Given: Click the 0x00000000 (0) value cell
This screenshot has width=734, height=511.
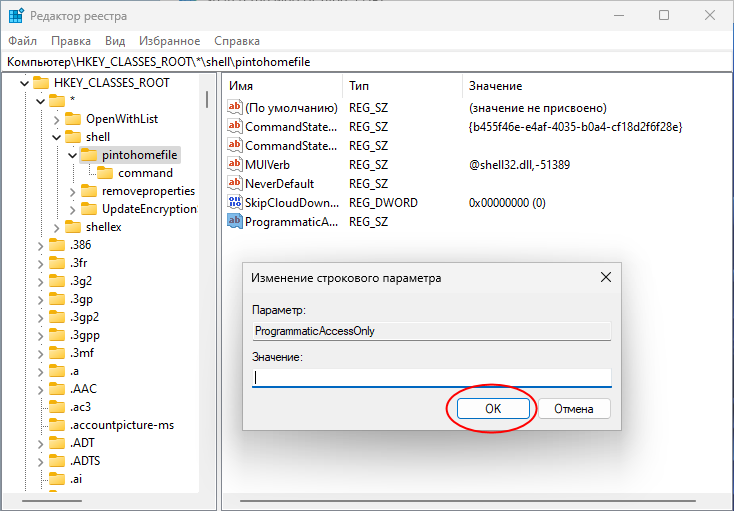Looking at the screenshot, I should [x=507, y=203].
